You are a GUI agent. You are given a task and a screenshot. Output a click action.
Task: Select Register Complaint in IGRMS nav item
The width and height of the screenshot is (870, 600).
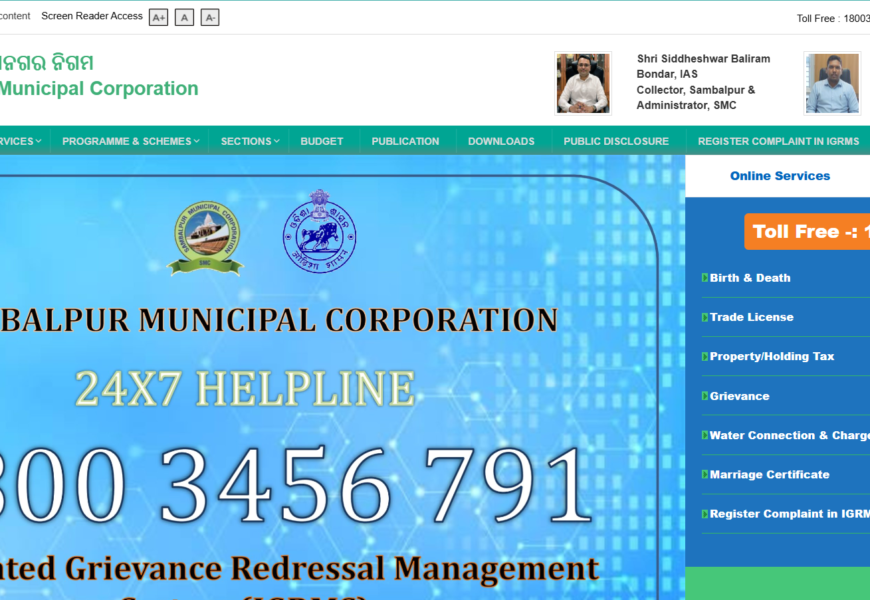[x=778, y=141]
